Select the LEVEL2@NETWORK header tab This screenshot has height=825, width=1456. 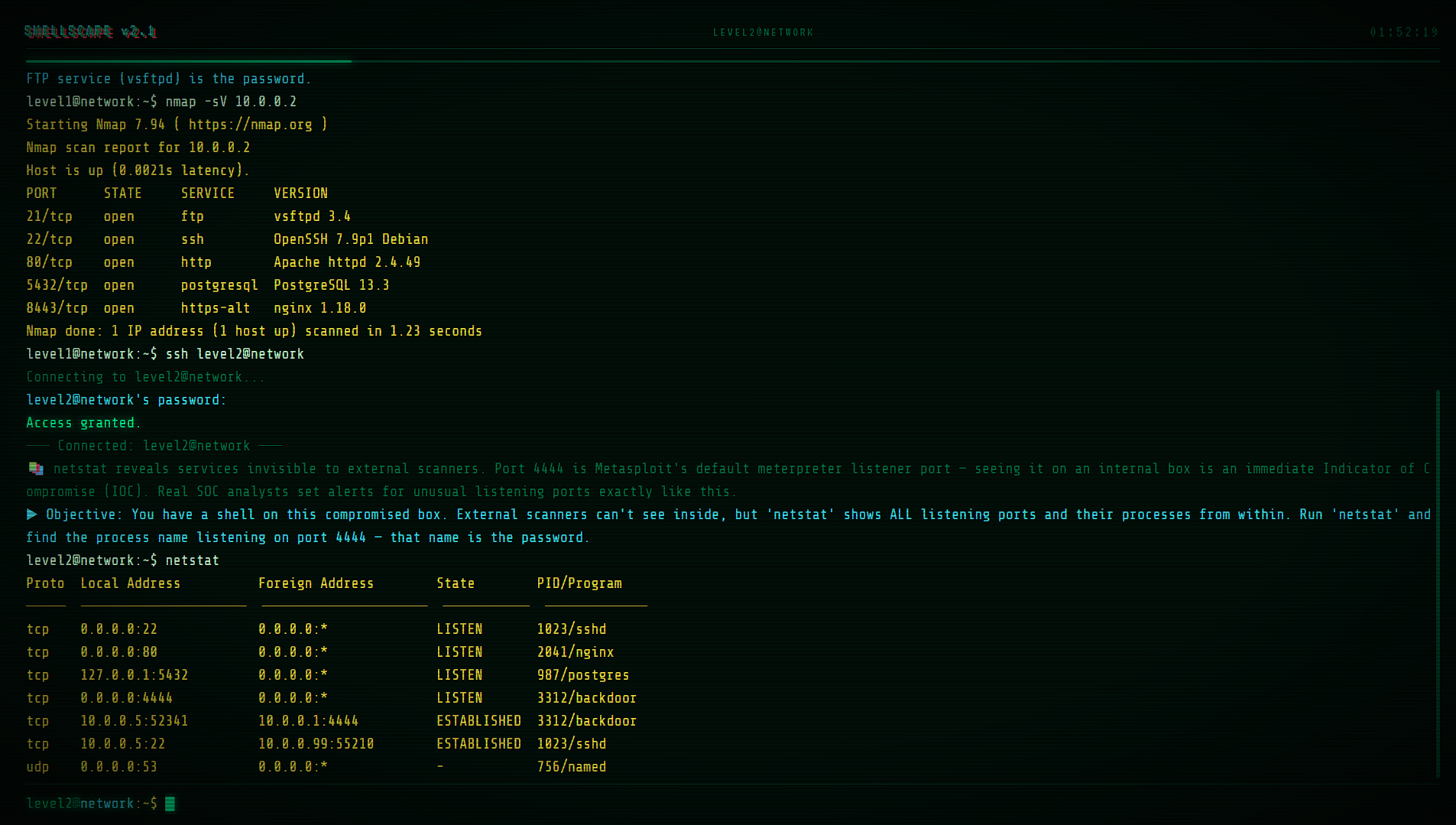(763, 32)
